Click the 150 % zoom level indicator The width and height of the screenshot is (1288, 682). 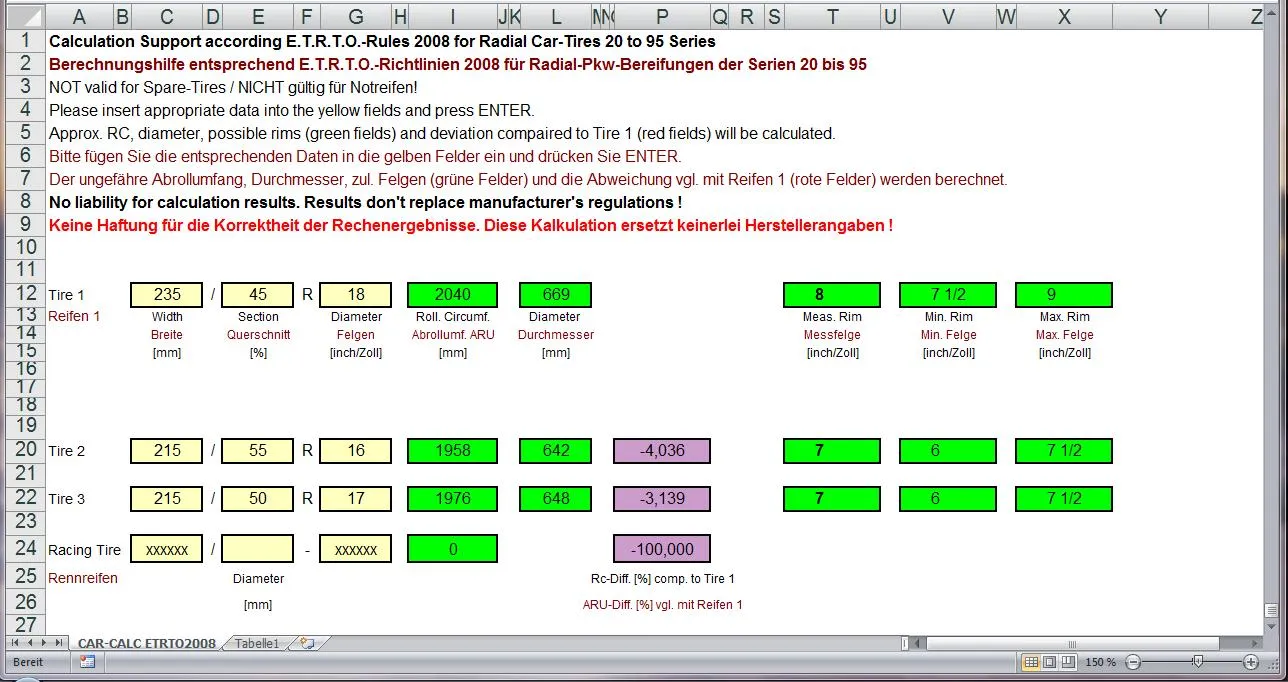click(1100, 662)
